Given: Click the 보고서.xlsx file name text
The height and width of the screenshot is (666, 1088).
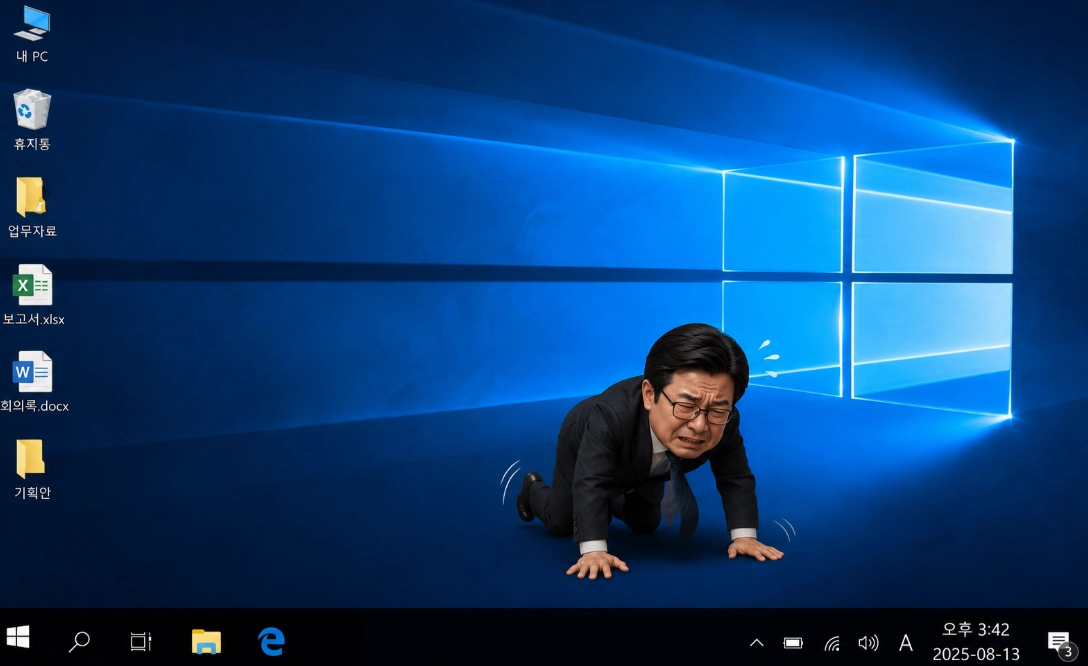Looking at the screenshot, I should tap(33, 319).
